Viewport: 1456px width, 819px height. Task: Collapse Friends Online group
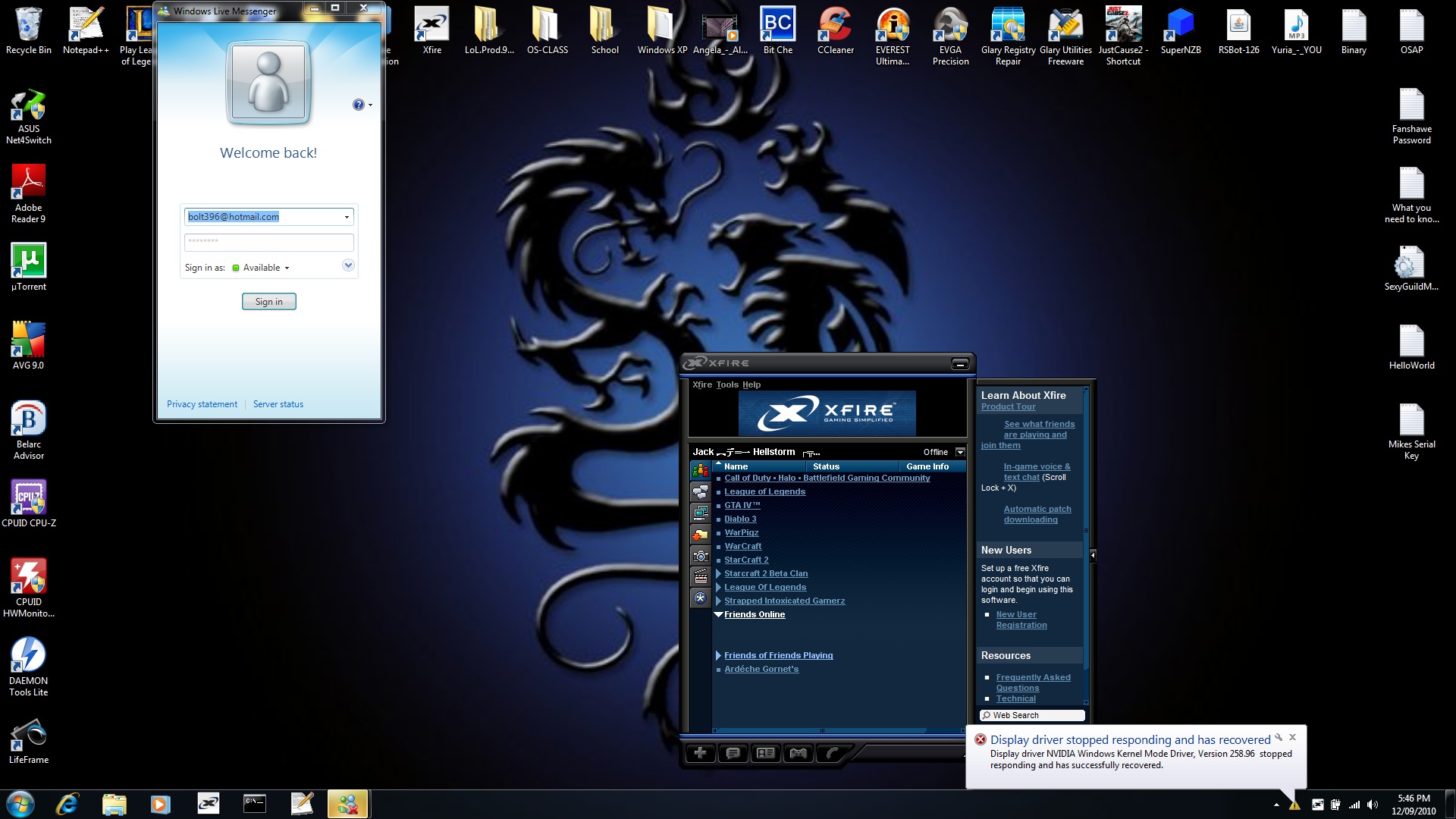coord(718,615)
